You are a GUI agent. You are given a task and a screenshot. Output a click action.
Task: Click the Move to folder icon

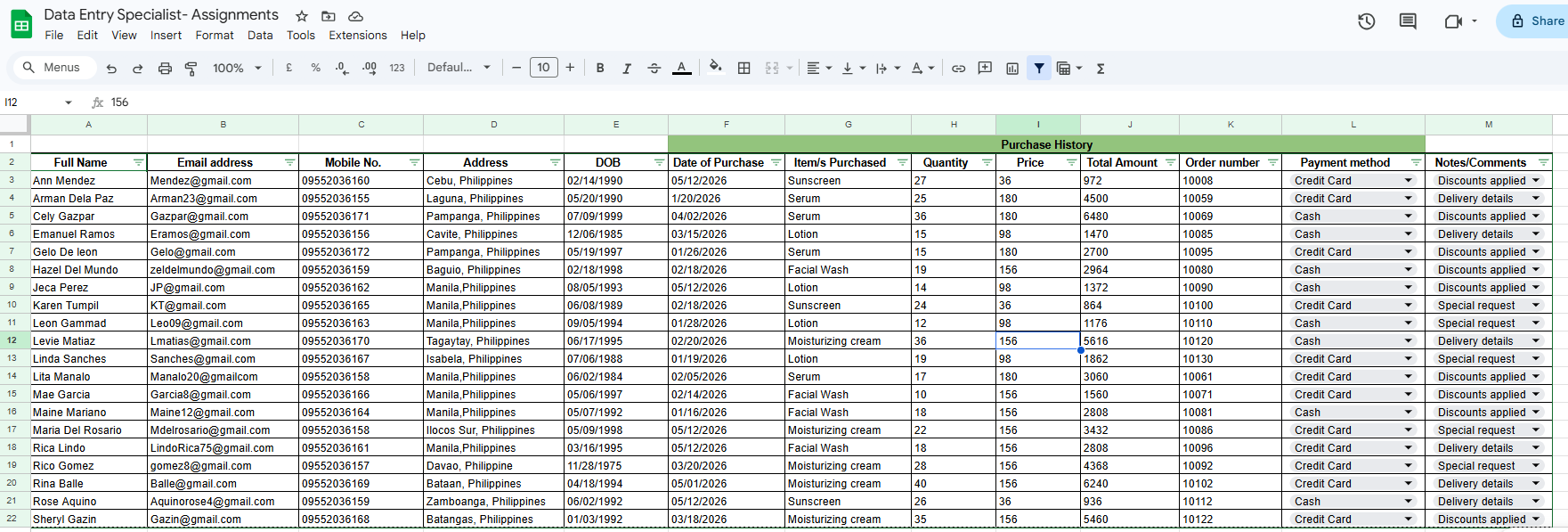pyautogui.click(x=329, y=16)
